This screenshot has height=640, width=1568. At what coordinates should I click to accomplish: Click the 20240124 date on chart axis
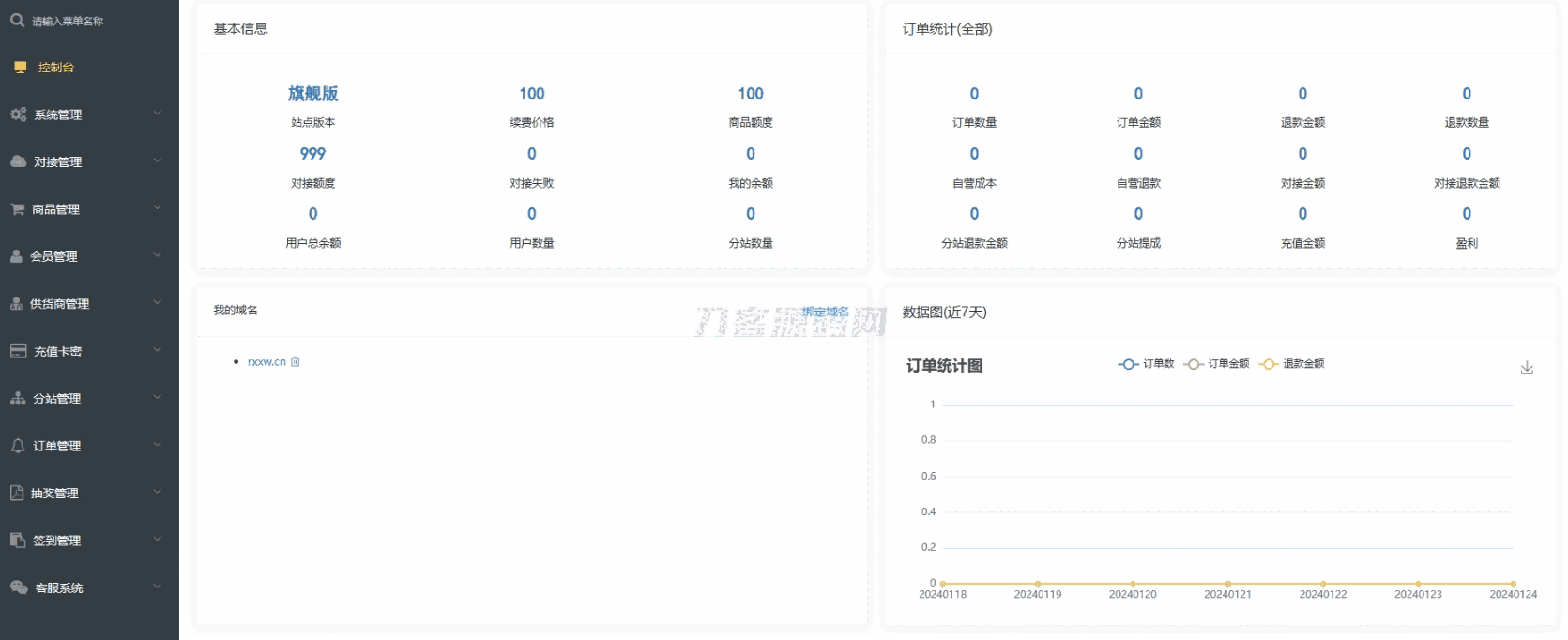click(1513, 594)
